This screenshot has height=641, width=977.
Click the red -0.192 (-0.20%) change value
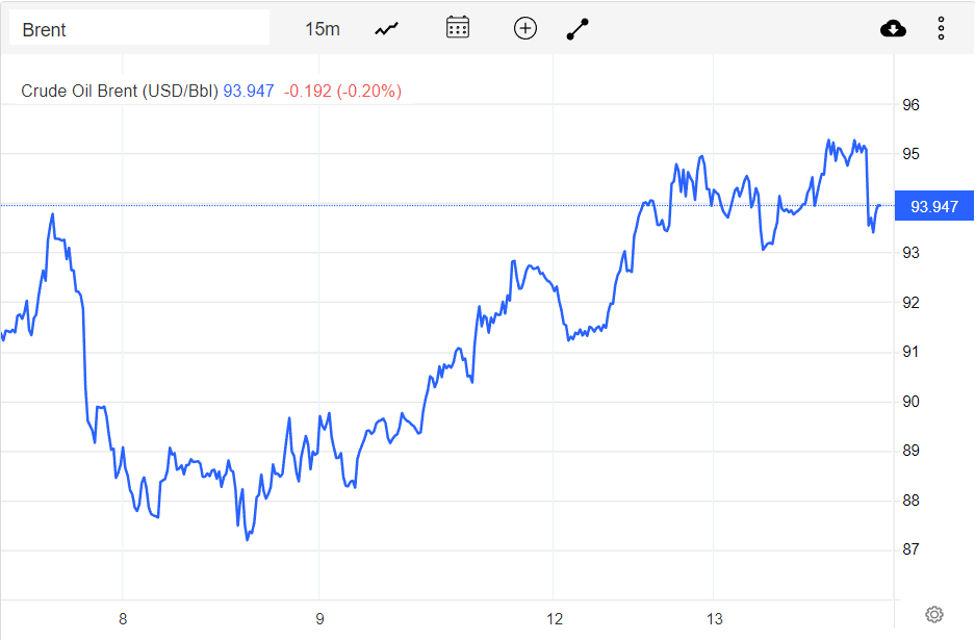point(343,91)
